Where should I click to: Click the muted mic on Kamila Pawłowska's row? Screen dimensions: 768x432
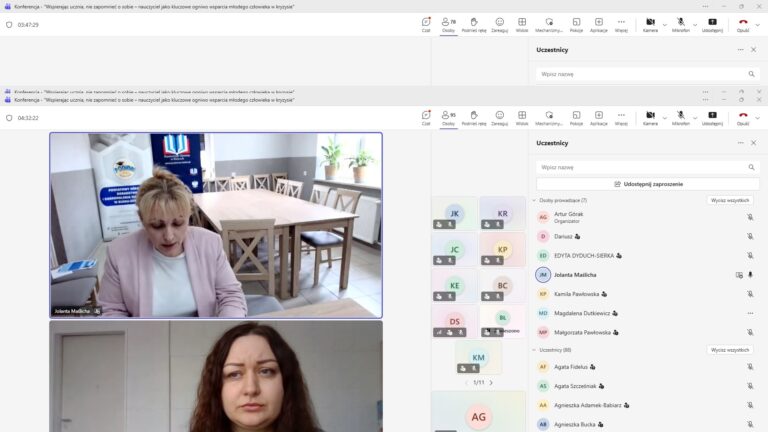point(750,294)
